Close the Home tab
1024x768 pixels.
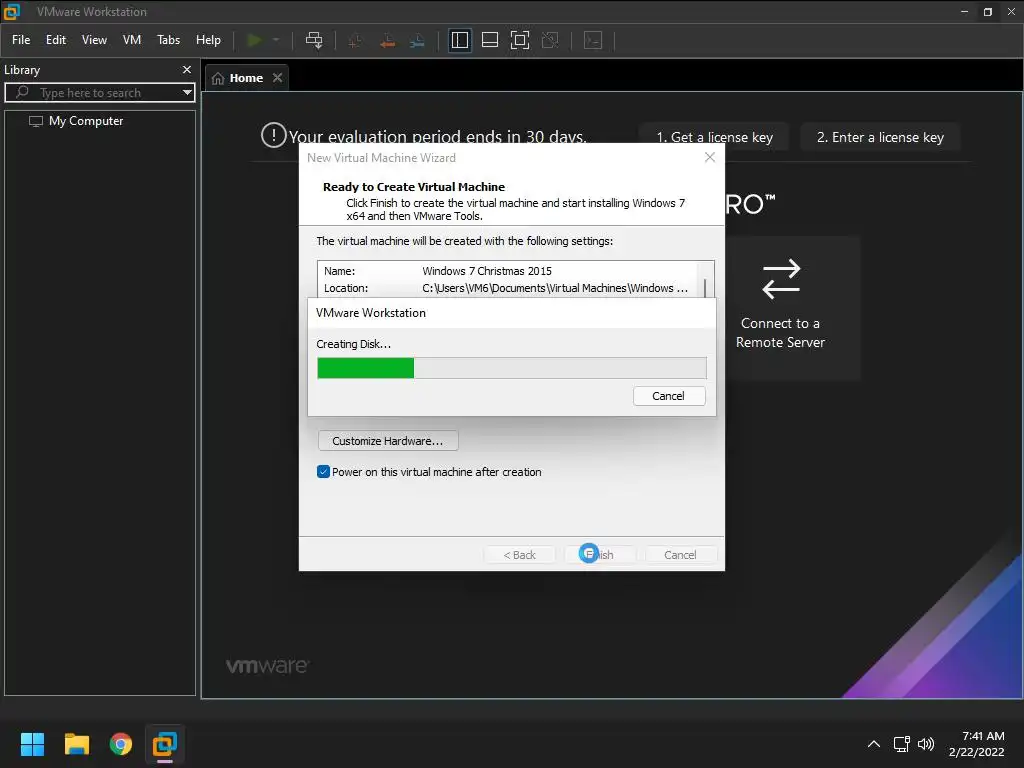(x=278, y=78)
